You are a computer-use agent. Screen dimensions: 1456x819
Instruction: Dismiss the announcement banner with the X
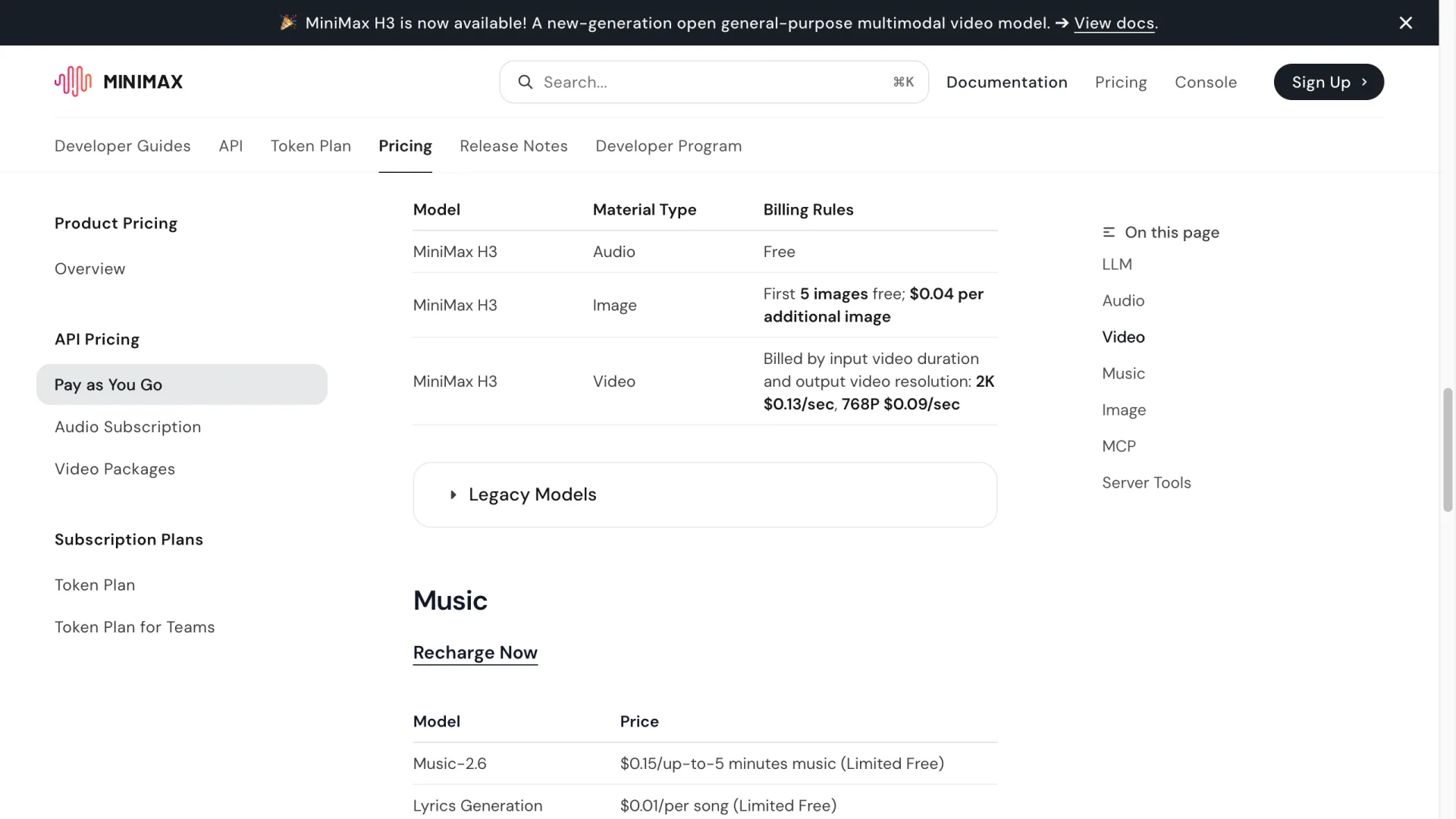1405,23
